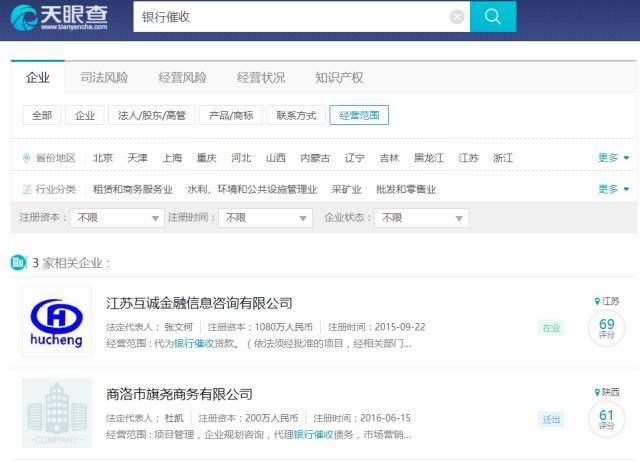The image size is (640, 462).
Task: Open 商洛市旗尧商务有限公司 company page
Action: 179,394
